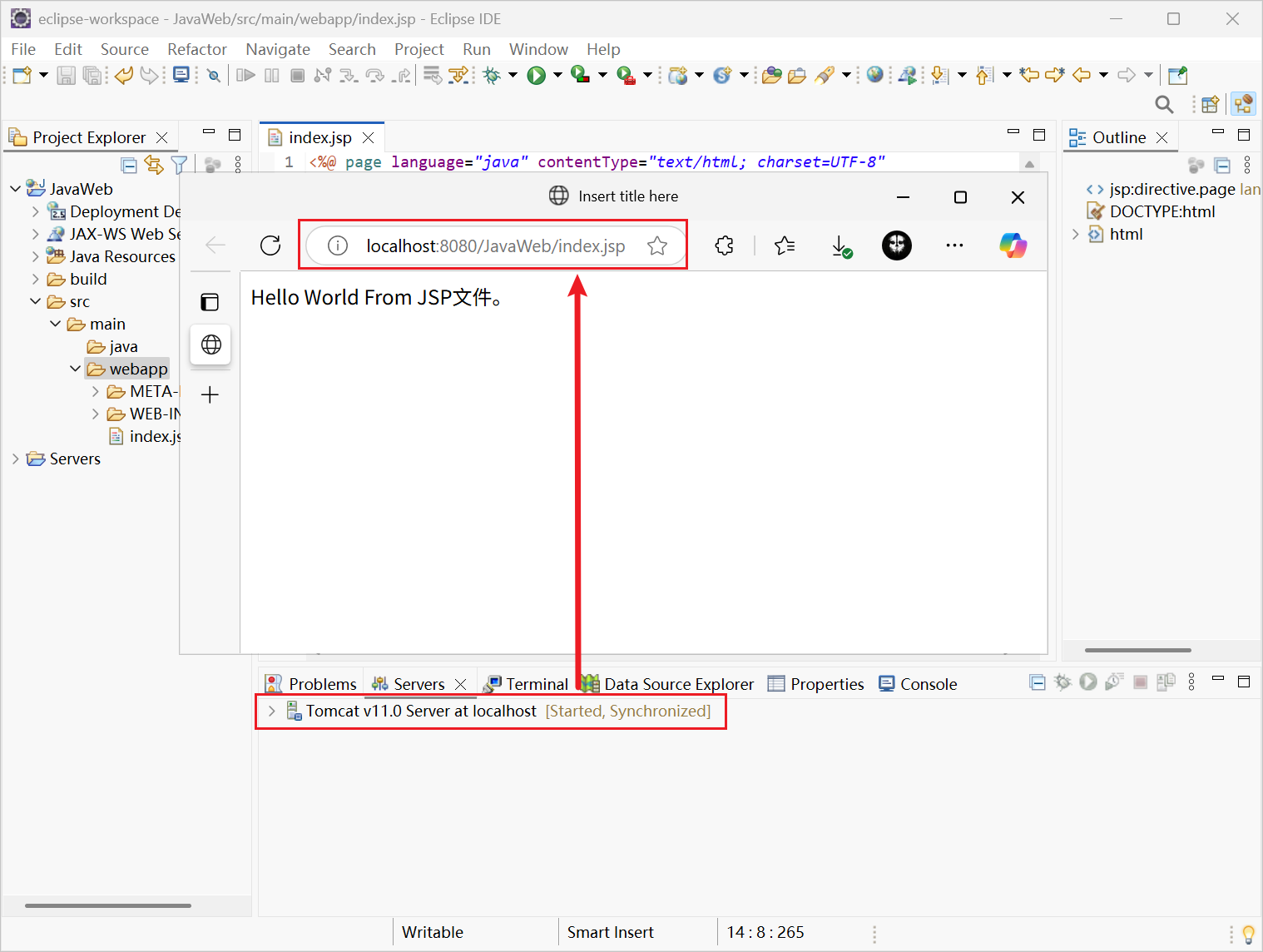The width and height of the screenshot is (1263, 952).
Task: Open the File menu
Action: click(x=23, y=49)
